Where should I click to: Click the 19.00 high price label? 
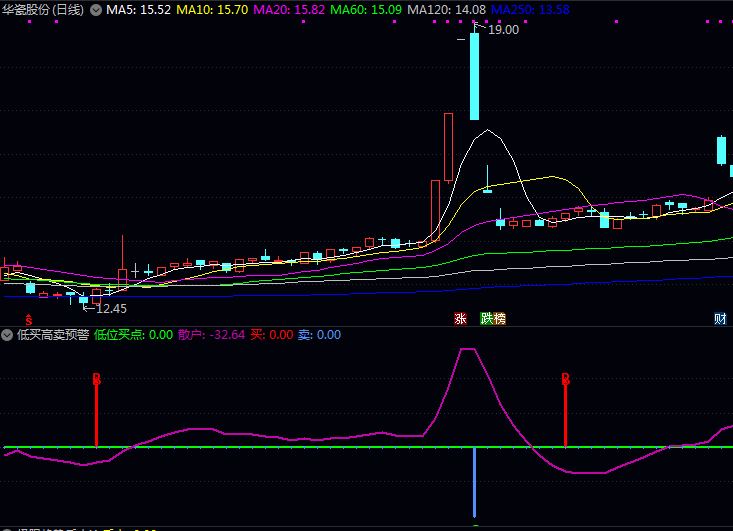pos(503,30)
